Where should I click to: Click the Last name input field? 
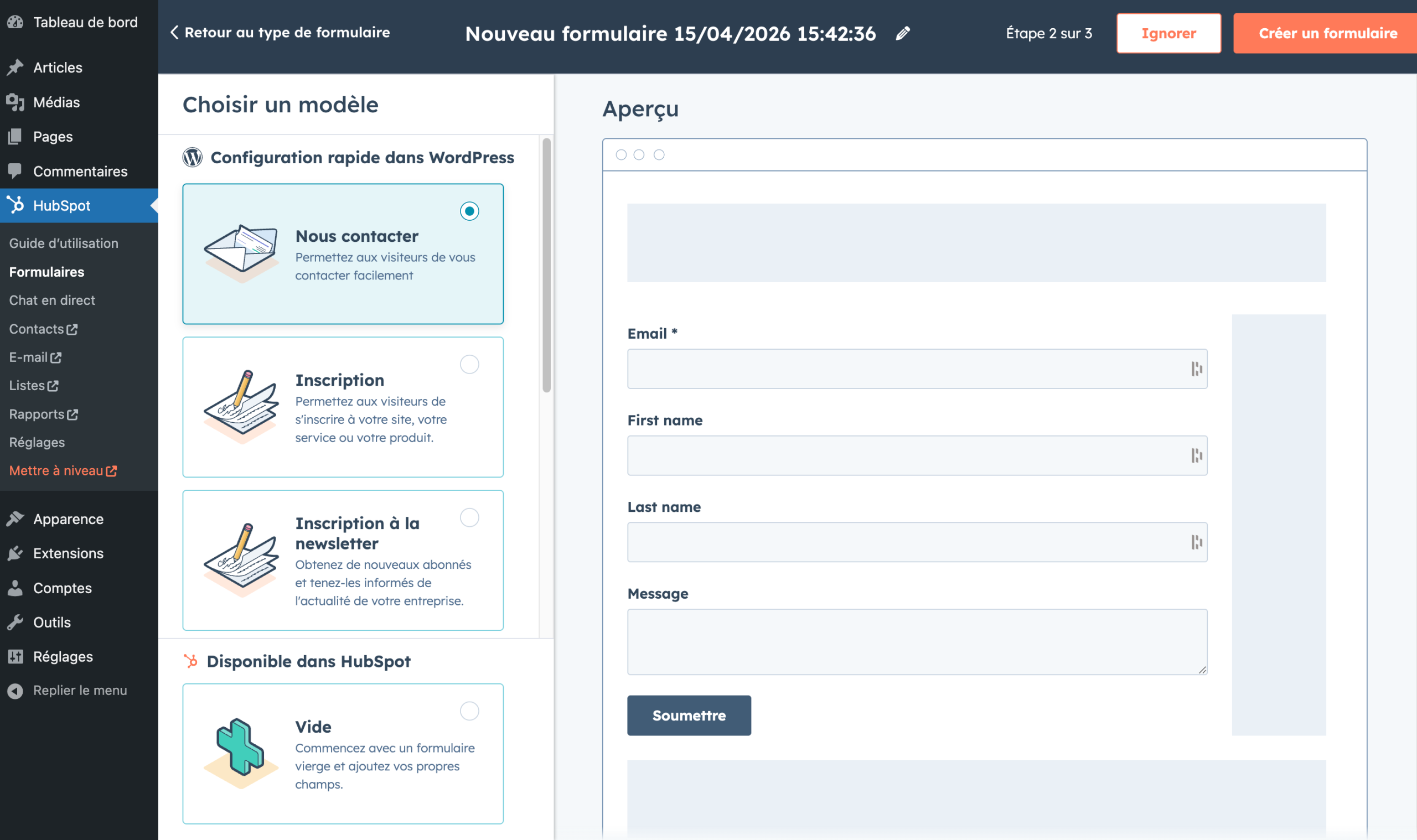click(x=917, y=542)
